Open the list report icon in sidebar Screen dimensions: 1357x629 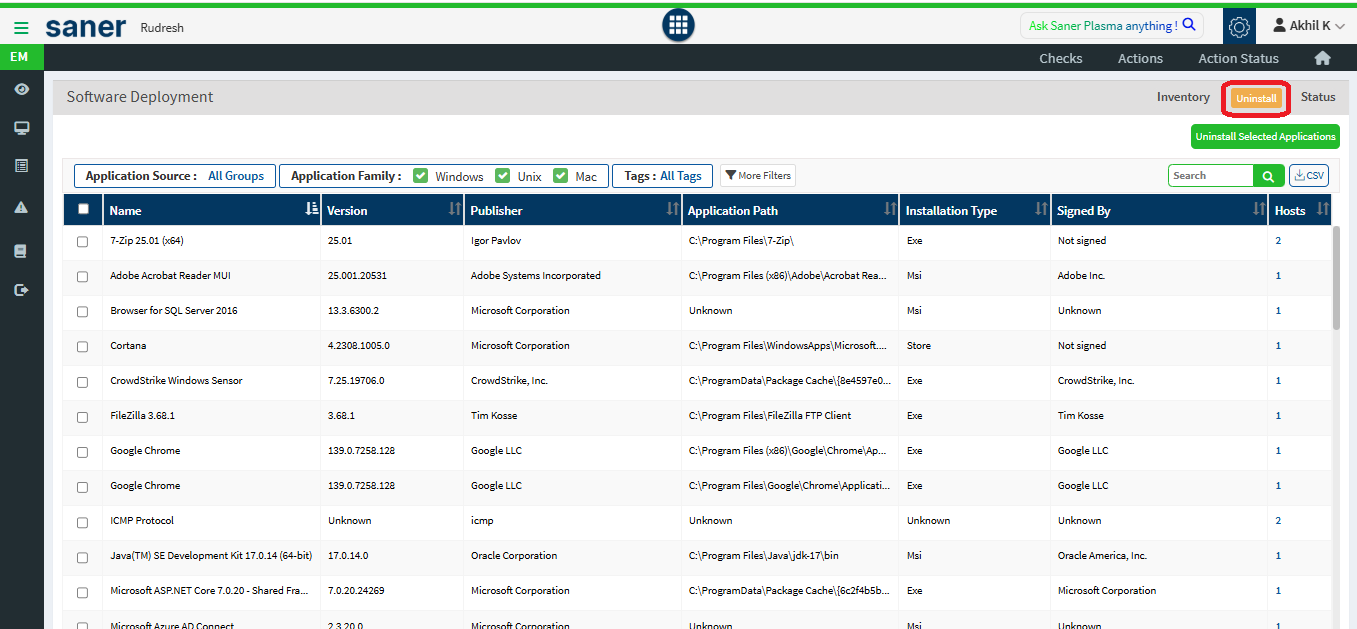pyautogui.click(x=21, y=166)
